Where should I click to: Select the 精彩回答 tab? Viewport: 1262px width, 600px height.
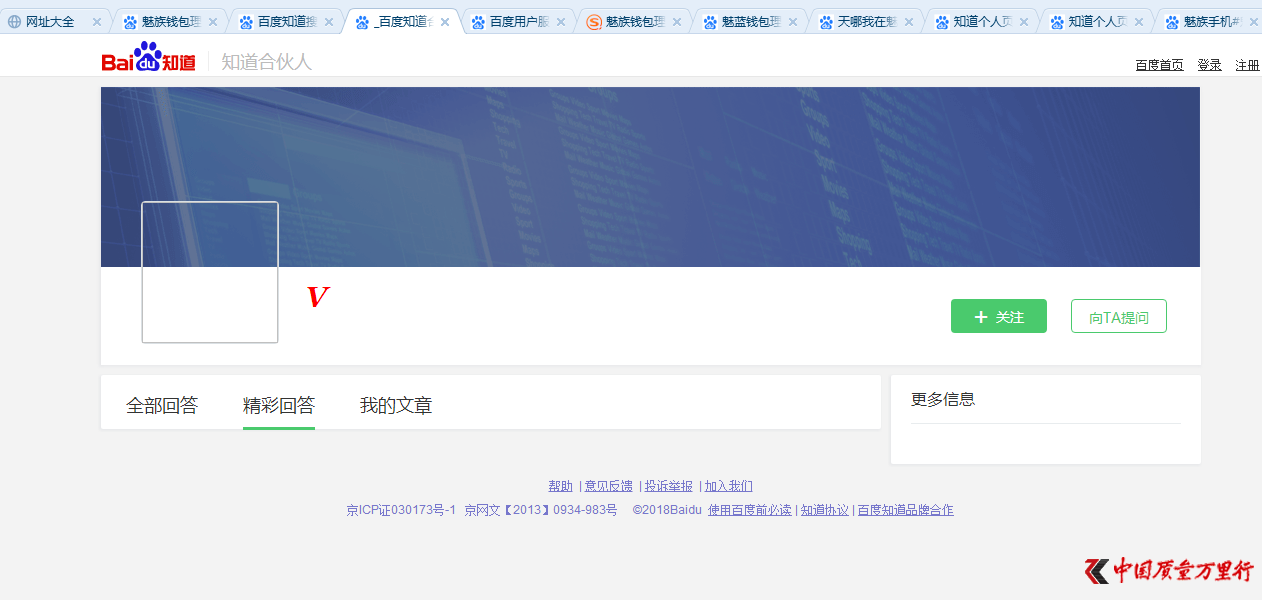(279, 406)
